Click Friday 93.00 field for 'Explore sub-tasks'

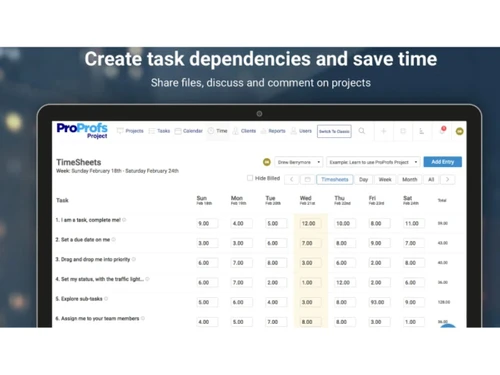pos(379,302)
